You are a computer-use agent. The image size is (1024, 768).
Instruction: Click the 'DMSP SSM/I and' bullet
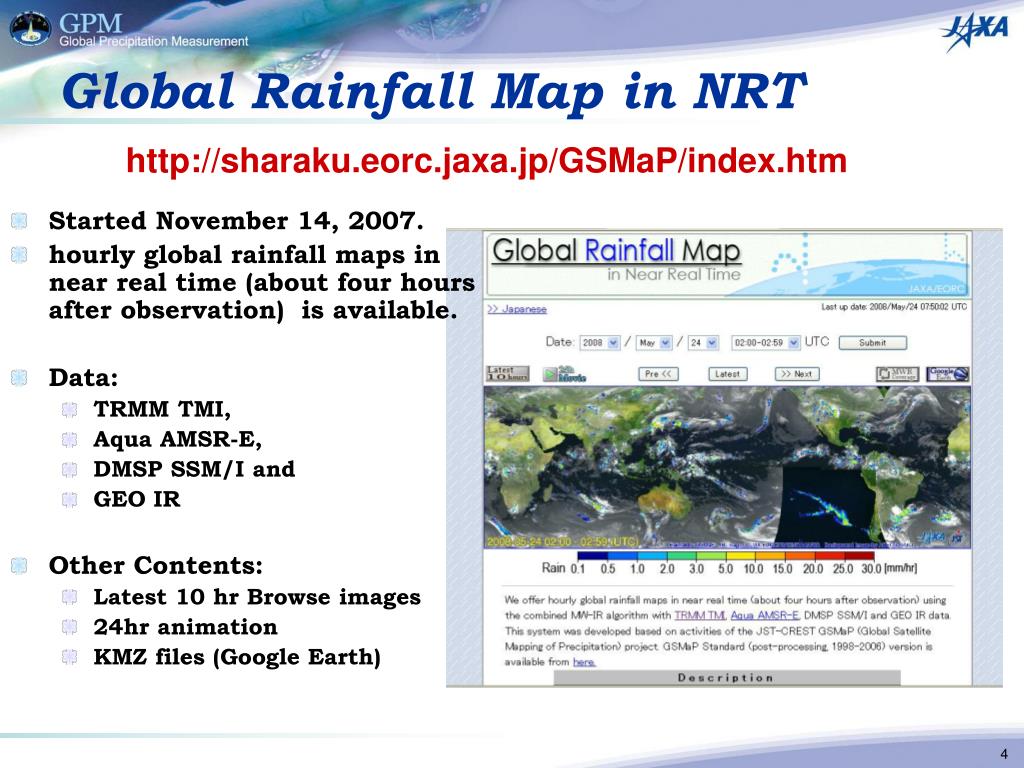click(194, 469)
